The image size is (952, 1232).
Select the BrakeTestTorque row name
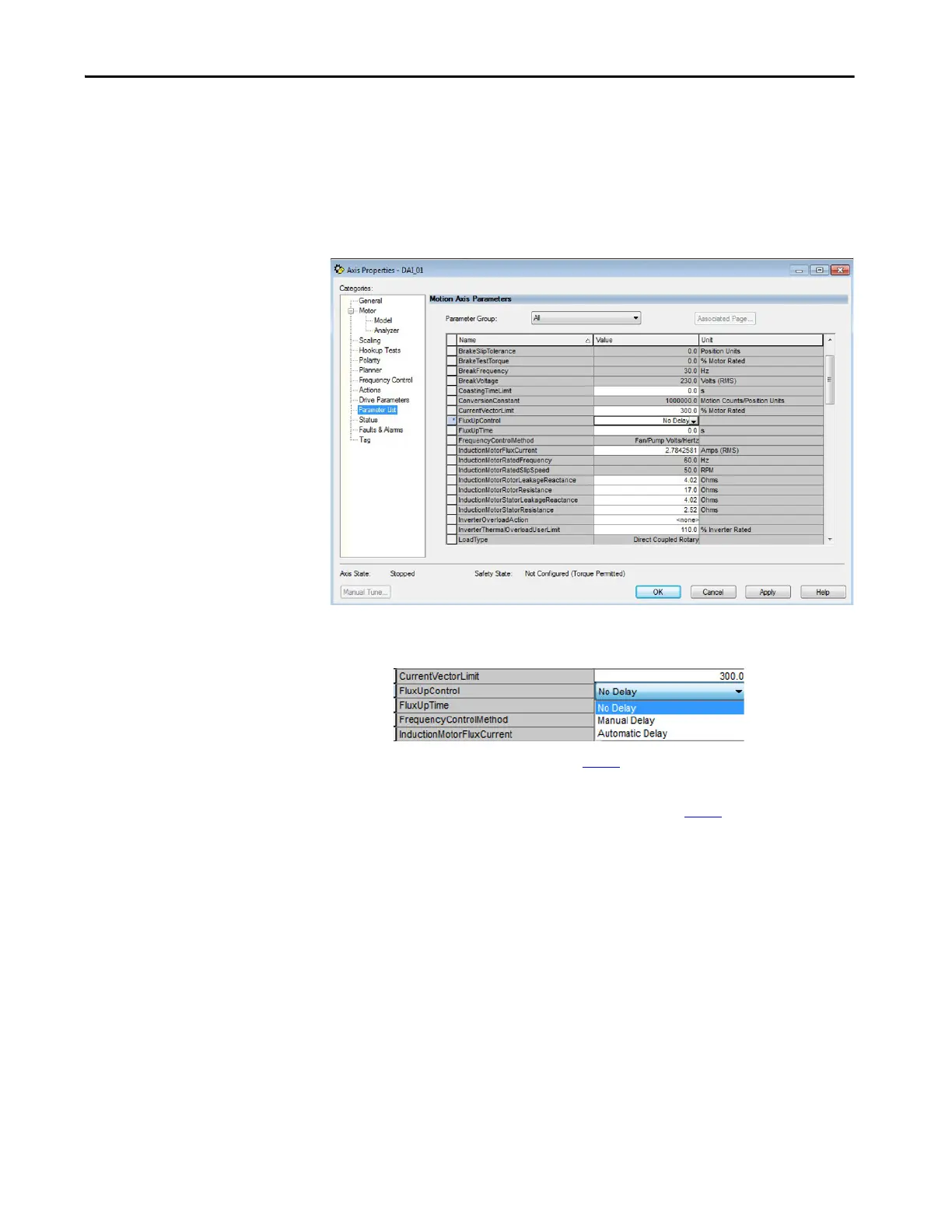pos(484,361)
